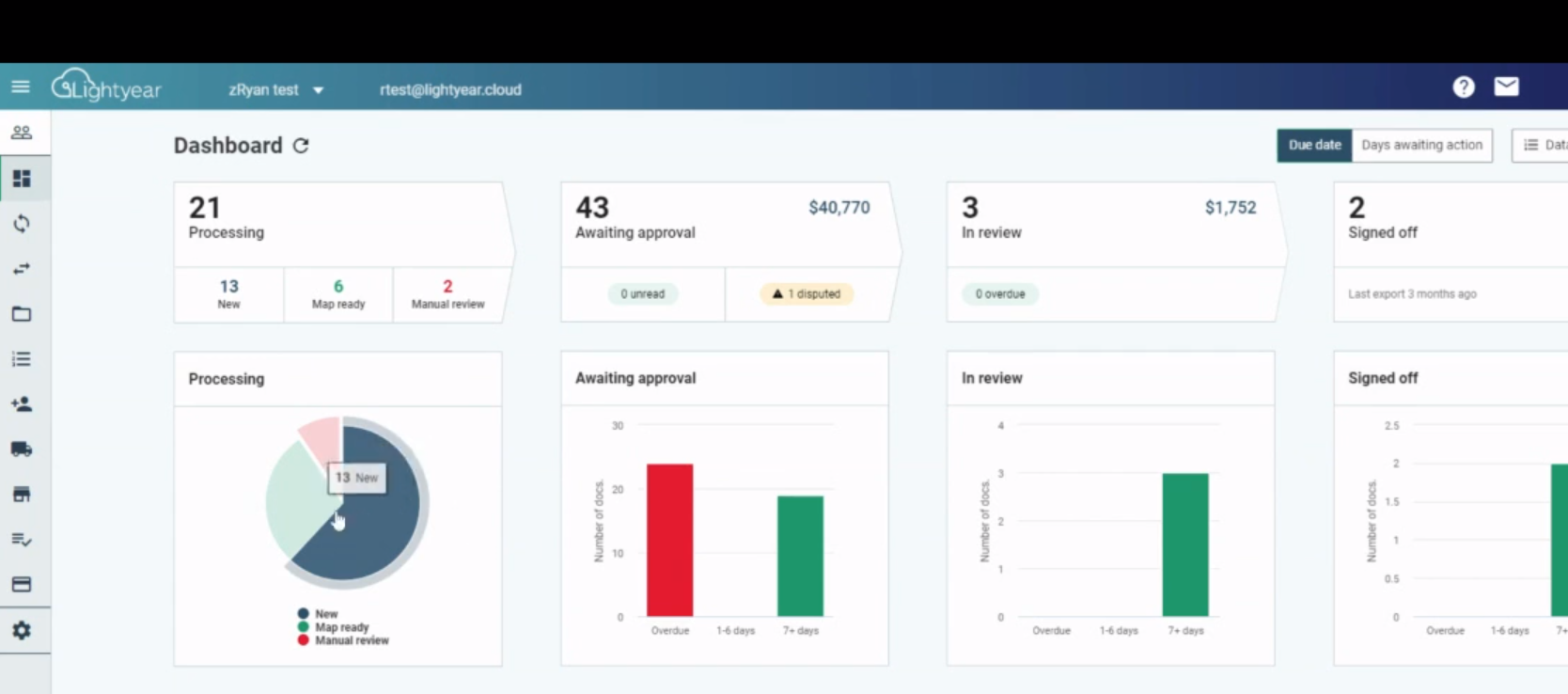Expand the zRyan test account dropdown
Viewport: 1568px width, 694px height.
tap(275, 89)
